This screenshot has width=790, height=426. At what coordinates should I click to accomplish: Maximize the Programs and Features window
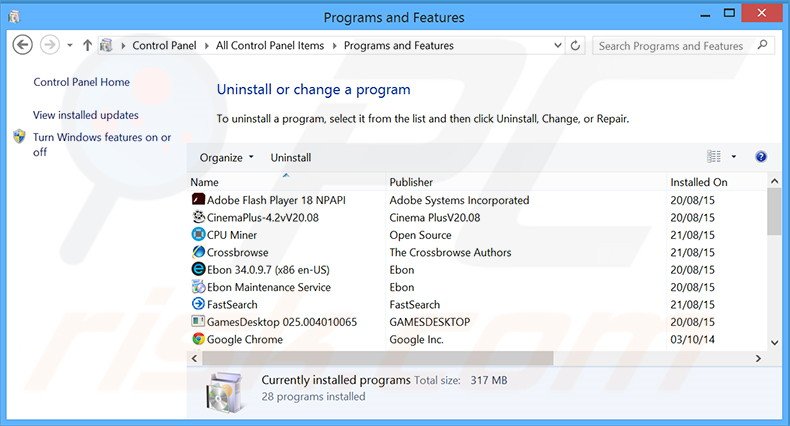pos(729,14)
